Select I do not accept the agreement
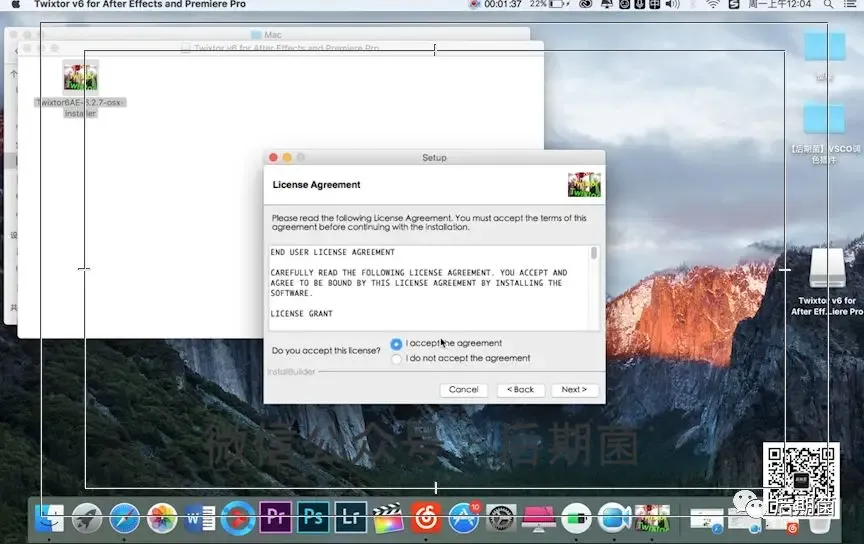 tap(396, 359)
